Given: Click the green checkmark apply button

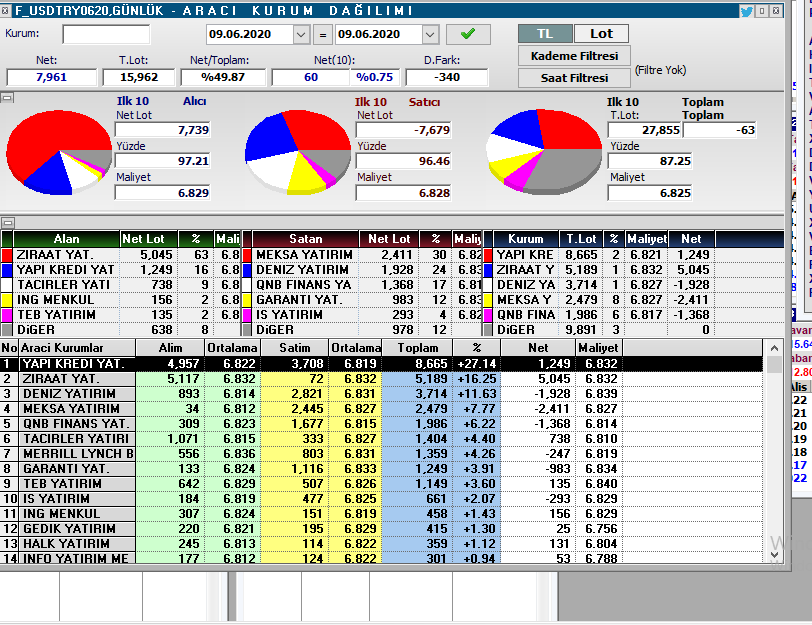Looking at the screenshot, I should point(468,34).
